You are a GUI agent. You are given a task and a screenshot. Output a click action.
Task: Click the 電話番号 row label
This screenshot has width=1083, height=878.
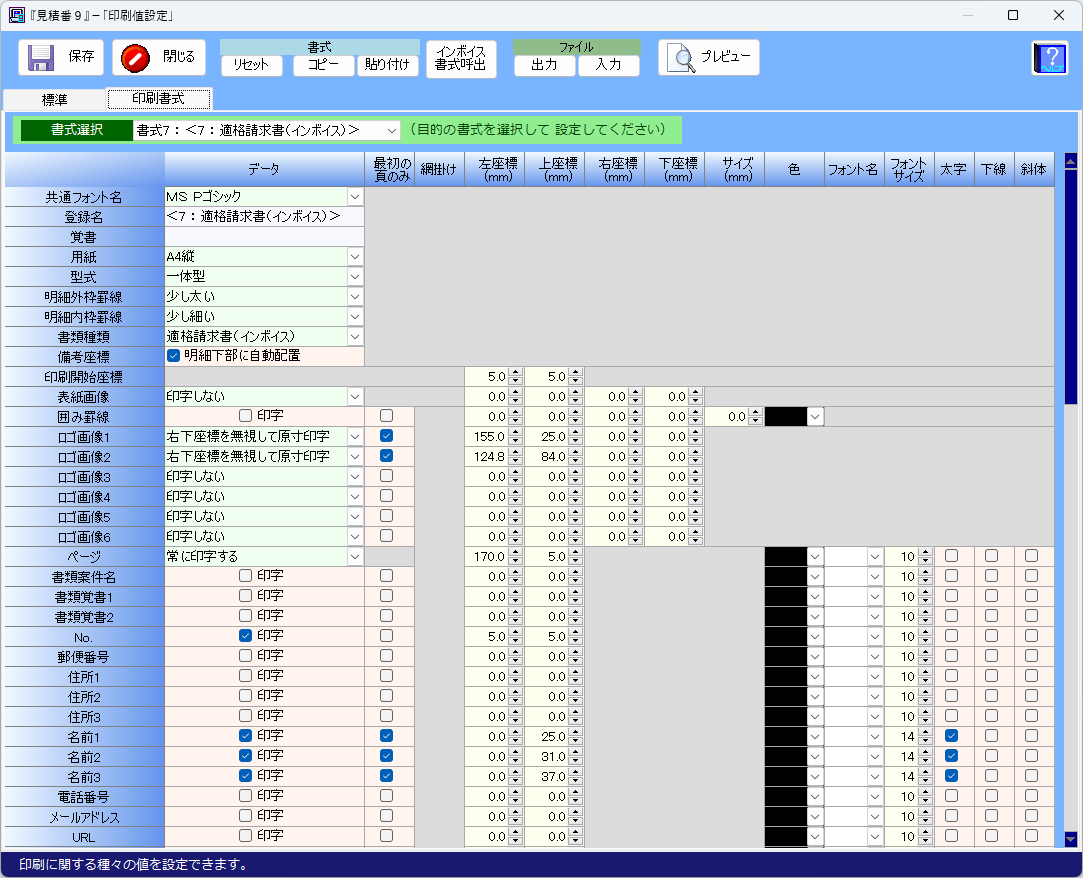point(84,797)
